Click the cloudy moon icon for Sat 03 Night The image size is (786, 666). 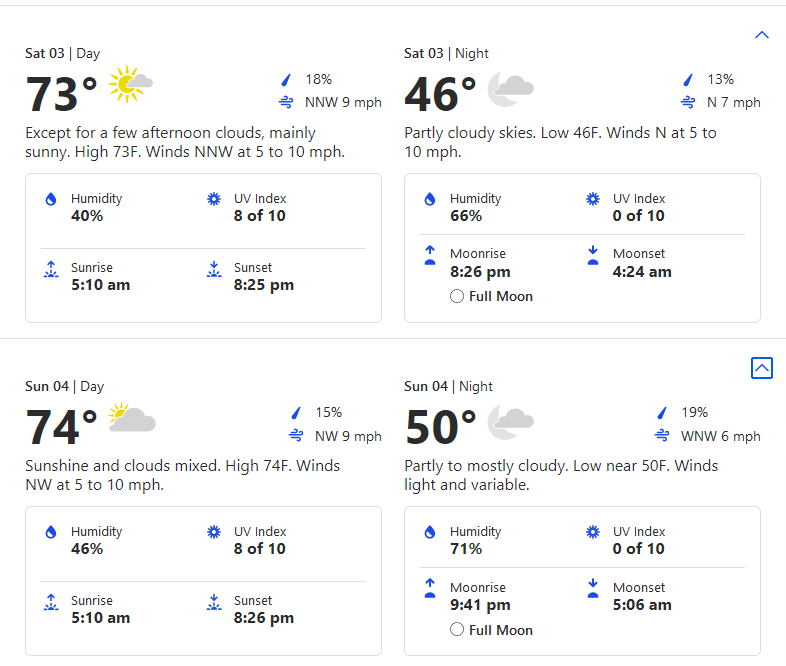pyautogui.click(x=510, y=89)
